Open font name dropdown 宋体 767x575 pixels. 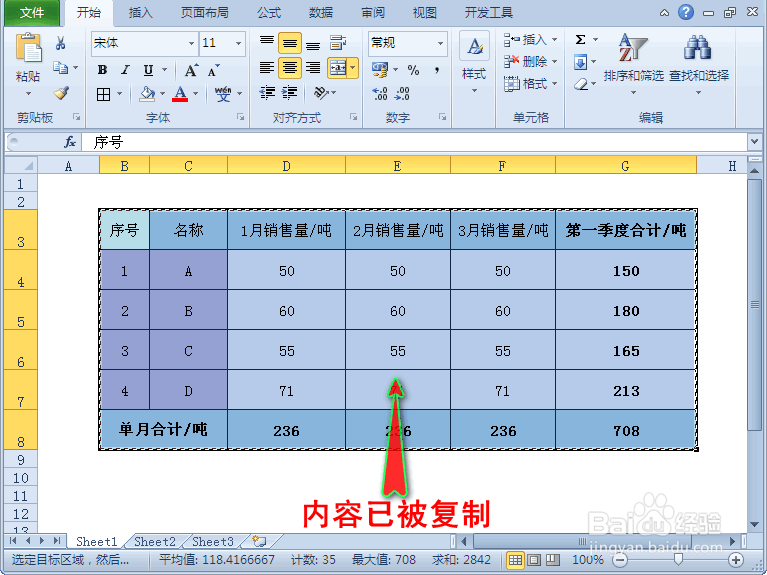click(x=191, y=43)
